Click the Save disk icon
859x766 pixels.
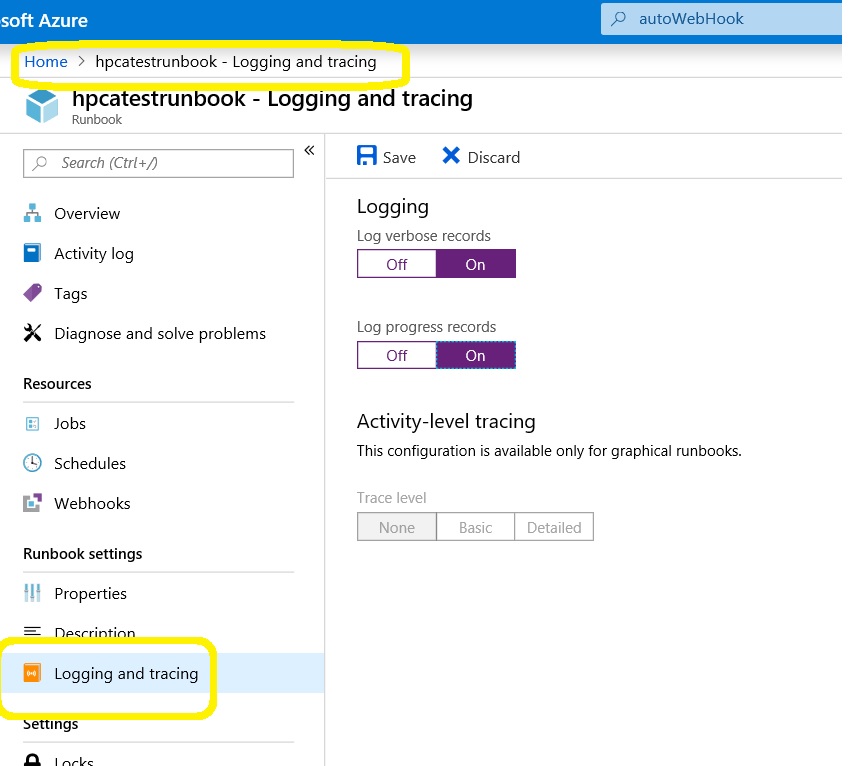[366, 156]
